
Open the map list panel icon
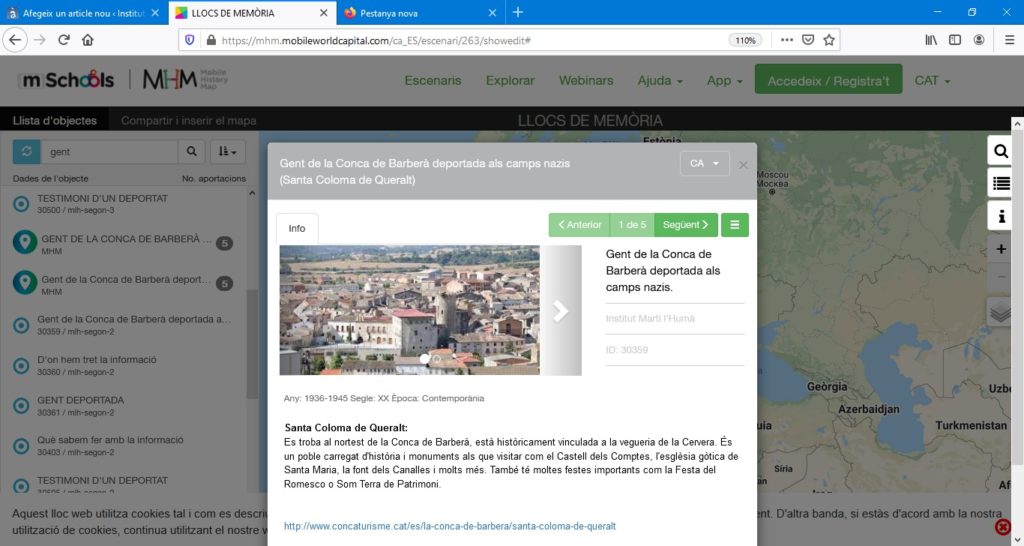point(1000,183)
